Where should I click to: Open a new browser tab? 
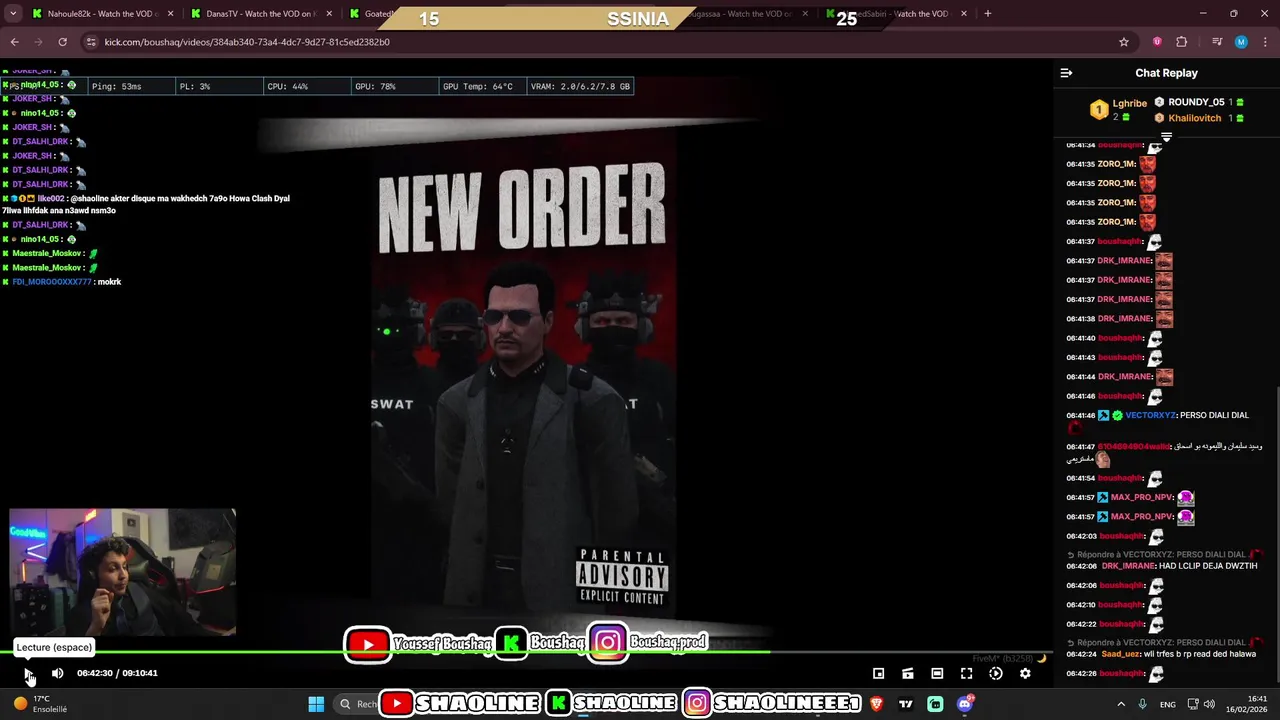click(x=988, y=14)
